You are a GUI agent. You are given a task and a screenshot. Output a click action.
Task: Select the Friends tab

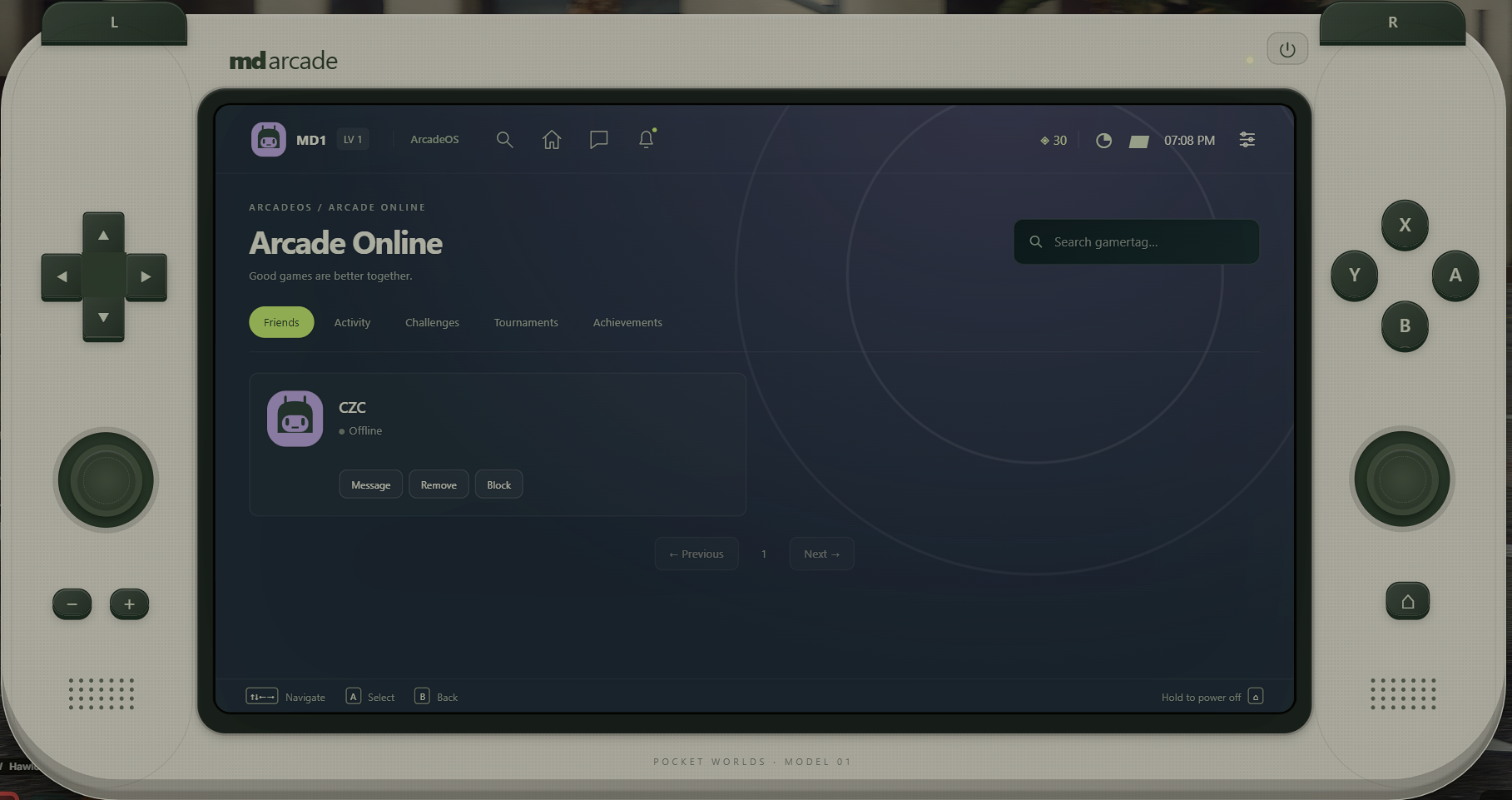click(x=281, y=322)
